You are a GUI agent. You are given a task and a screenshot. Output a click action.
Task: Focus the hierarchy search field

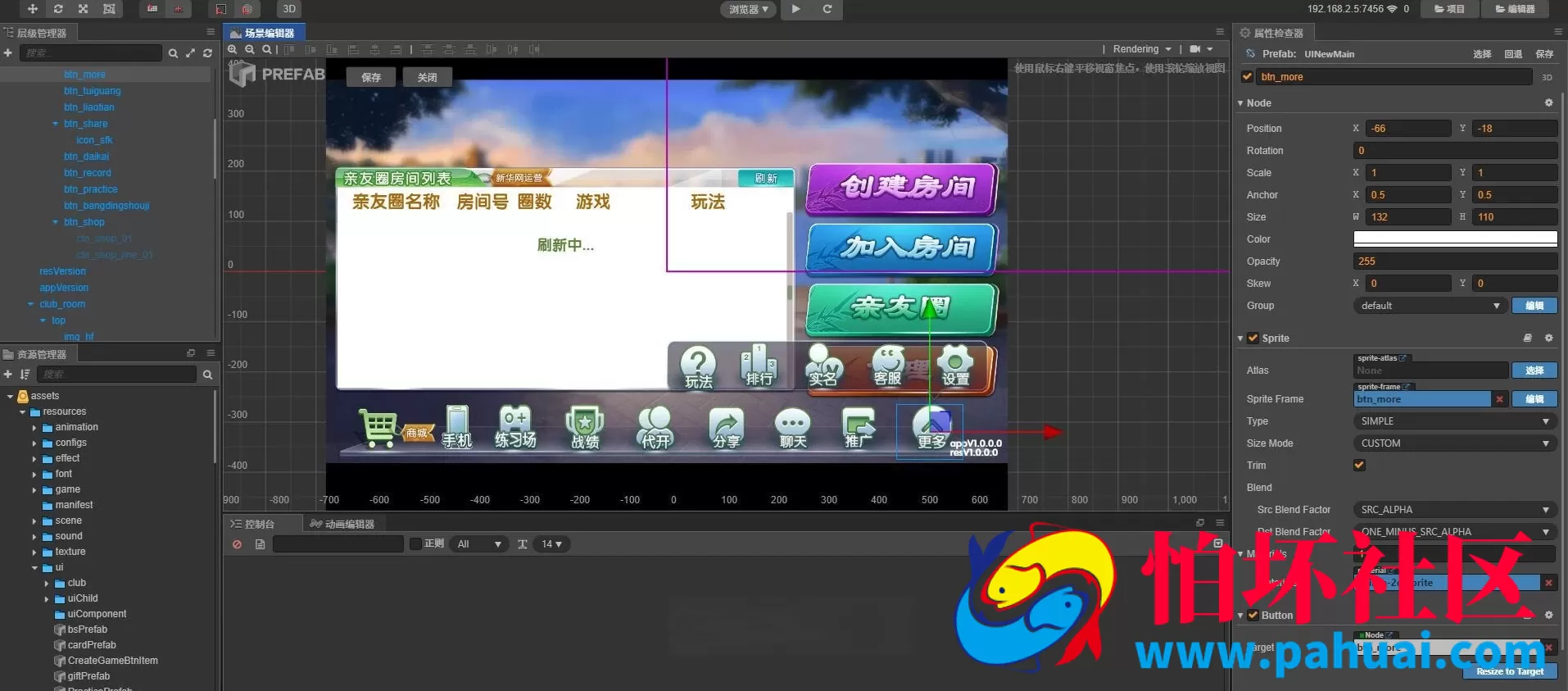(x=90, y=53)
